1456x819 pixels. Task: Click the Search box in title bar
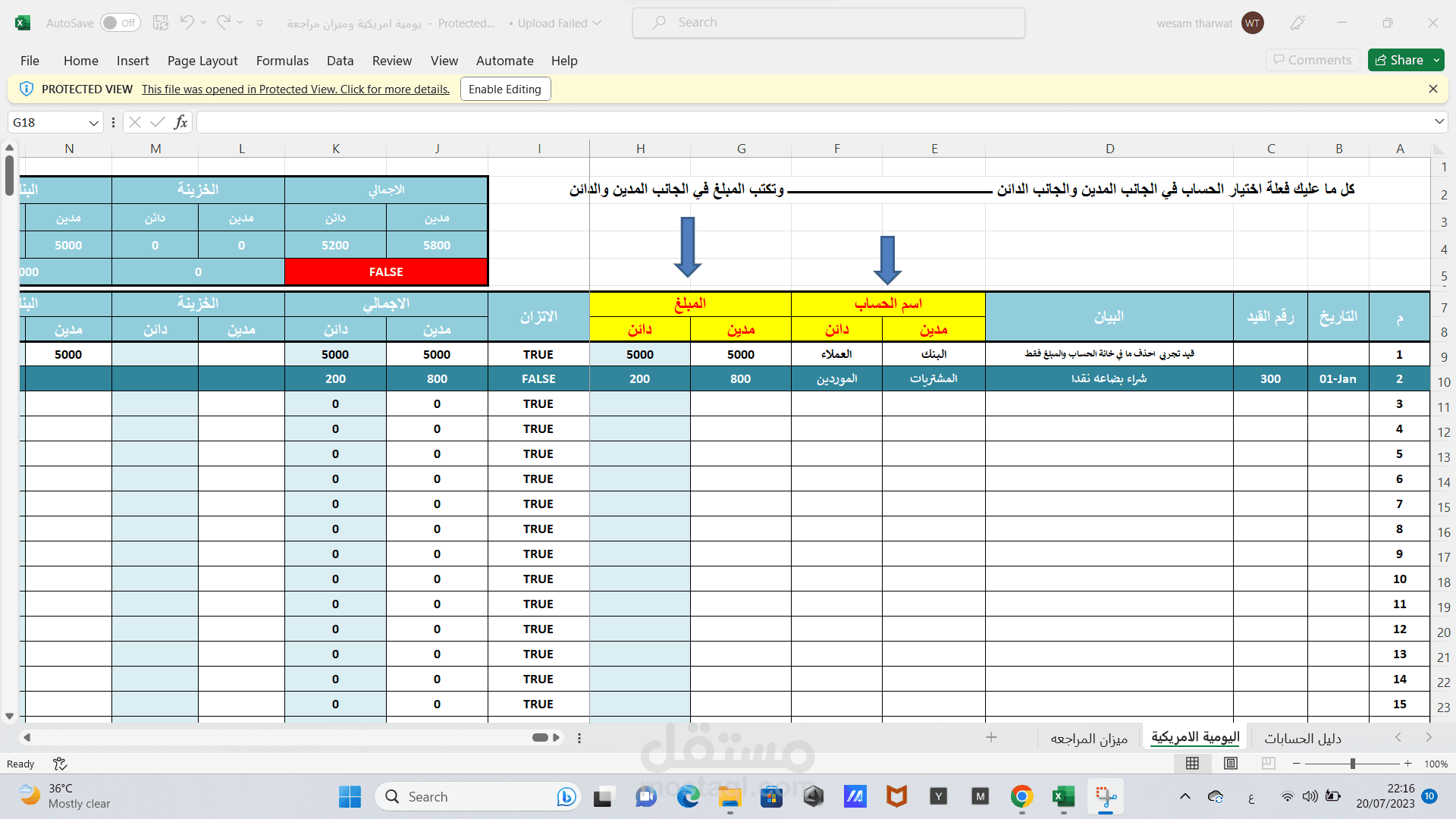pos(828,23)
